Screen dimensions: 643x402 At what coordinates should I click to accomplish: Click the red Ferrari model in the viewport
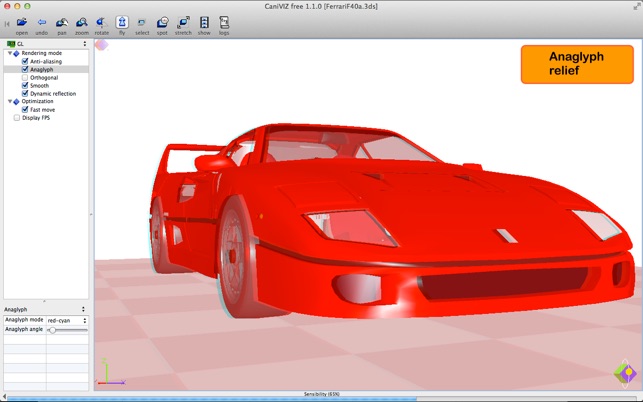point(392,222)
